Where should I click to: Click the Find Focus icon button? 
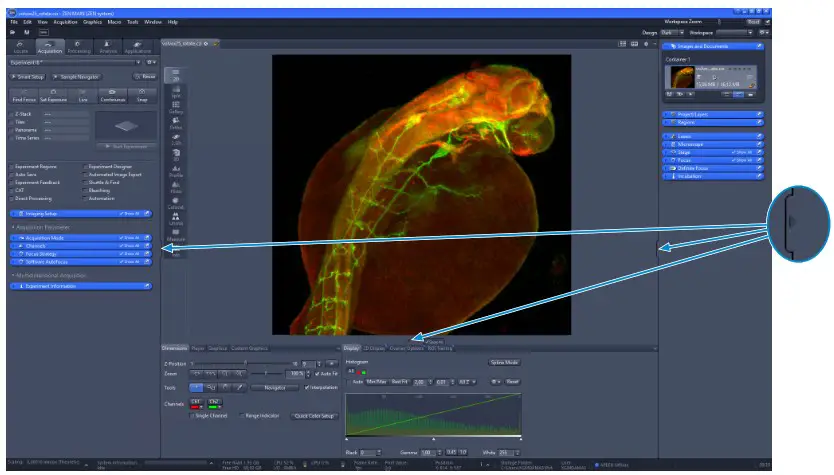point(24,96)
